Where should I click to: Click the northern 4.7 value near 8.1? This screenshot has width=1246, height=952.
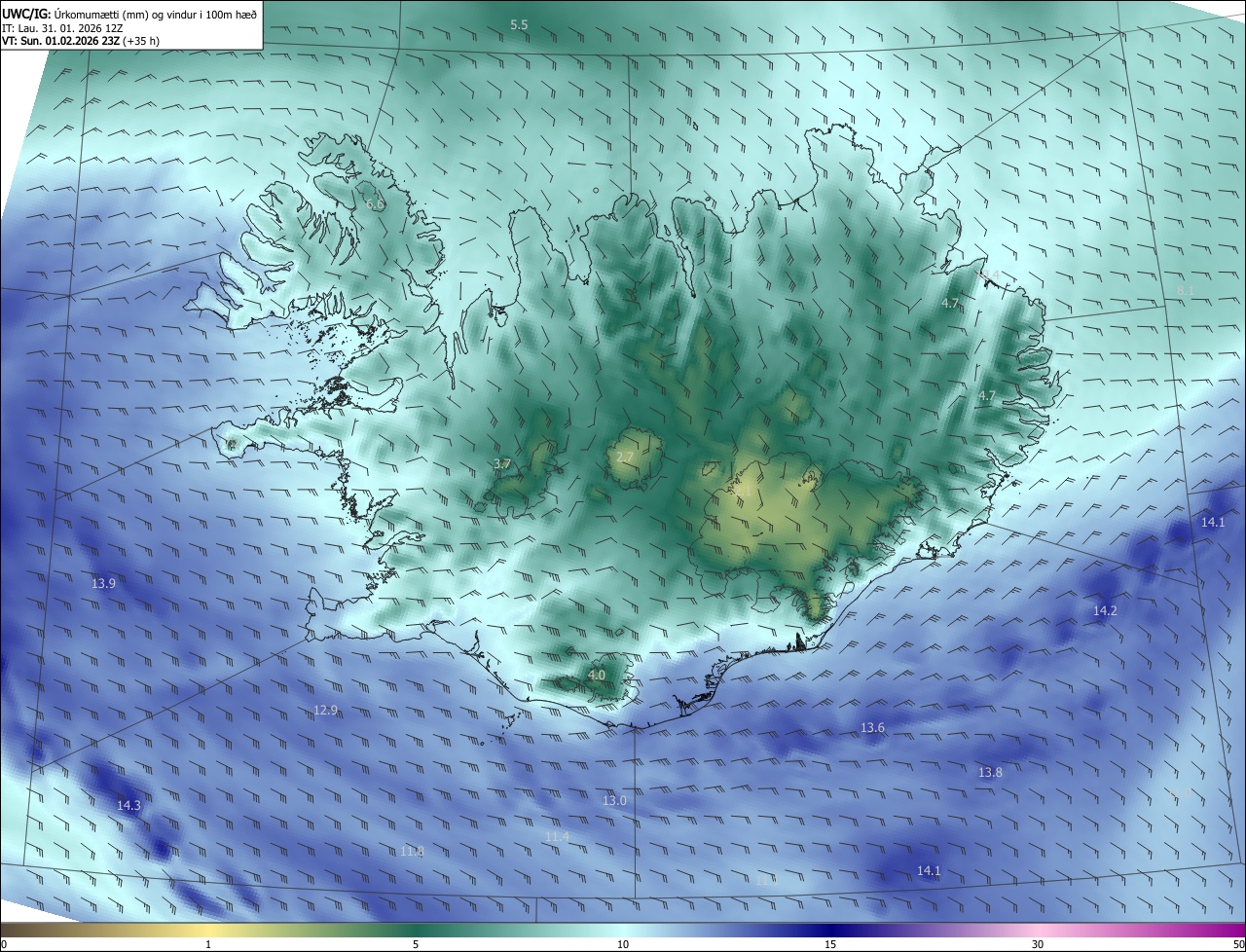pyautogui.click(x=950, y=304)
